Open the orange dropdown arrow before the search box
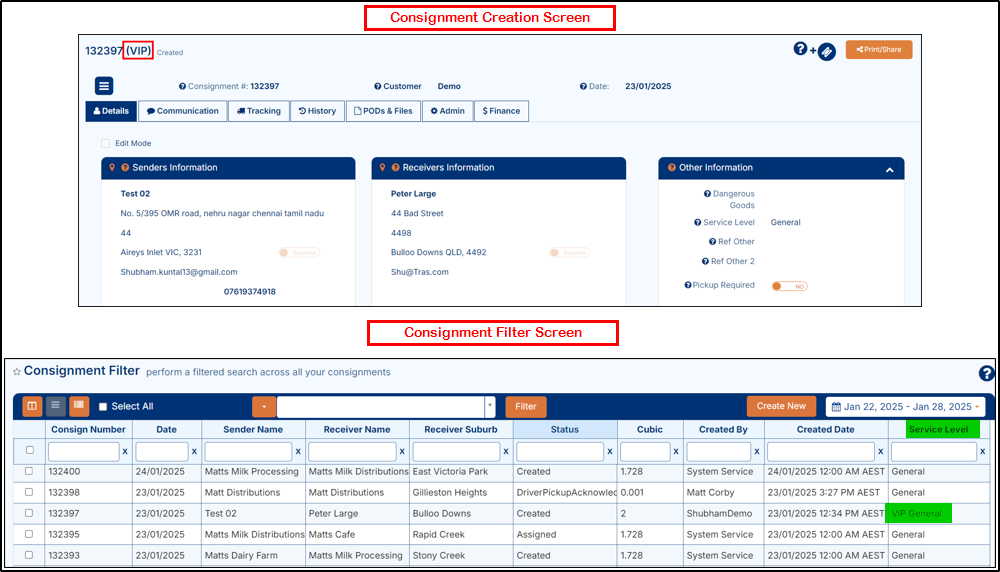Viewport: 1000px width, 572px height. (263, 407)
